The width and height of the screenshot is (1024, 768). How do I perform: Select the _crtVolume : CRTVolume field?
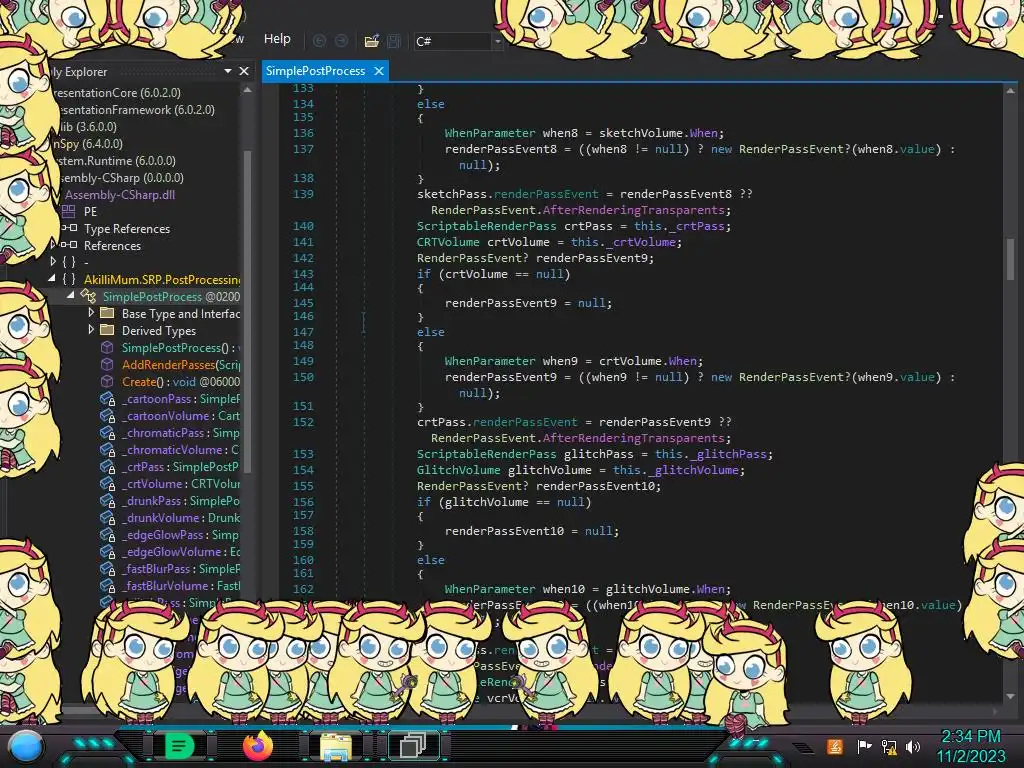tap(181, 483)
